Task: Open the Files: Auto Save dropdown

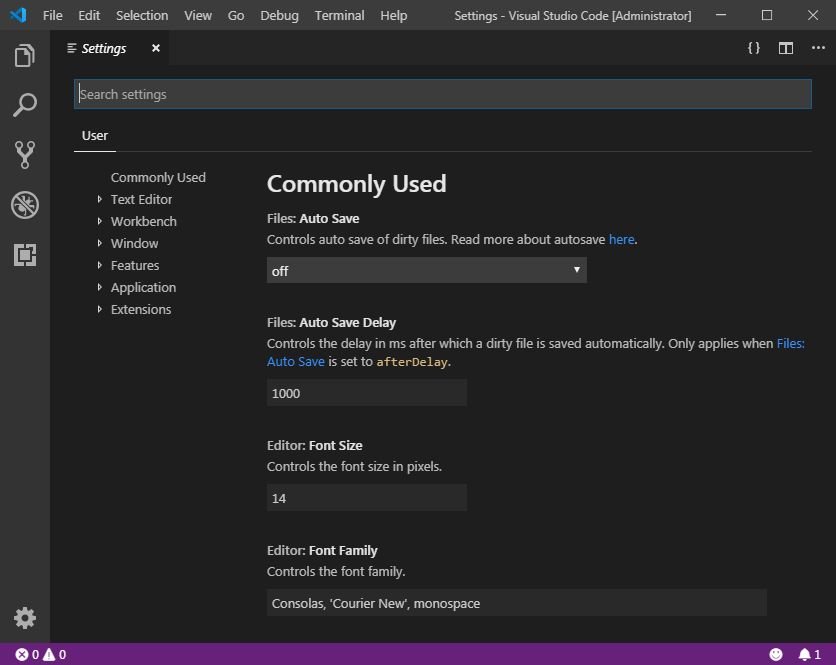Action: (427, 270)
